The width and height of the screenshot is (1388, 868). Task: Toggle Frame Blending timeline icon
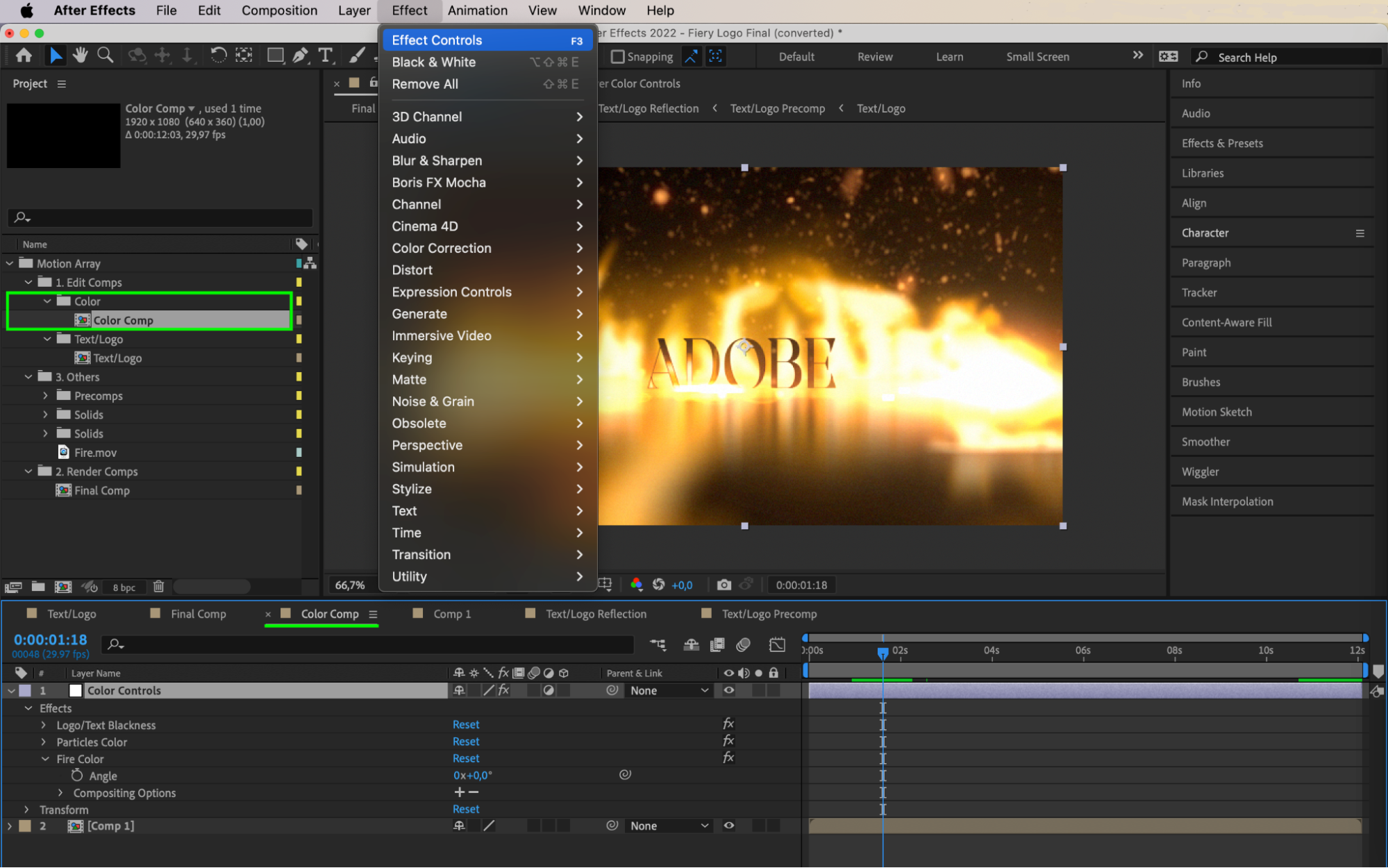tap(717, 645)
